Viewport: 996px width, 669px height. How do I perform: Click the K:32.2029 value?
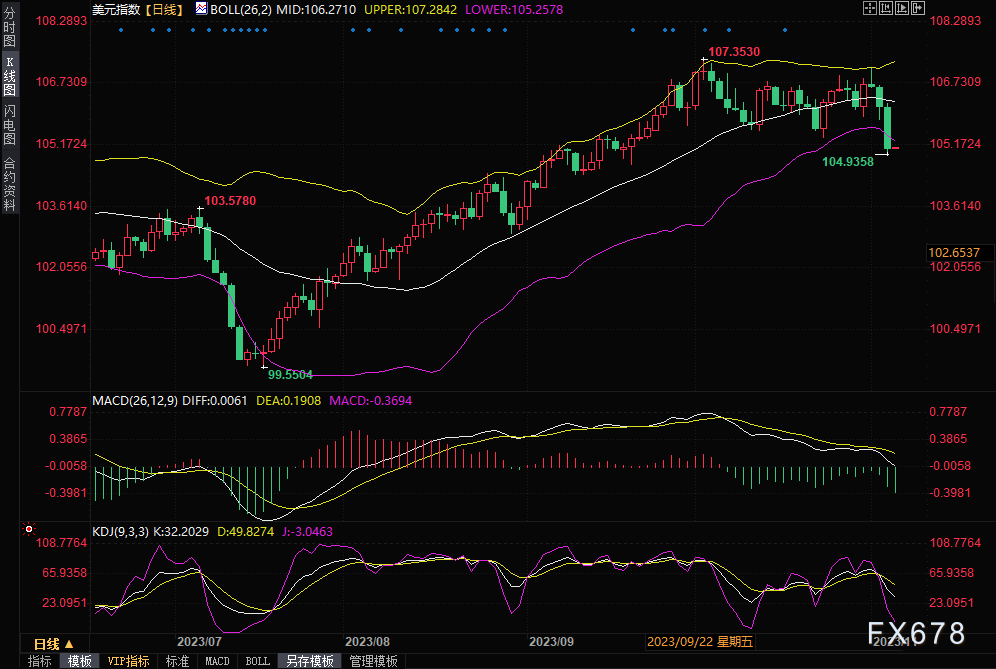coord(181,532)
